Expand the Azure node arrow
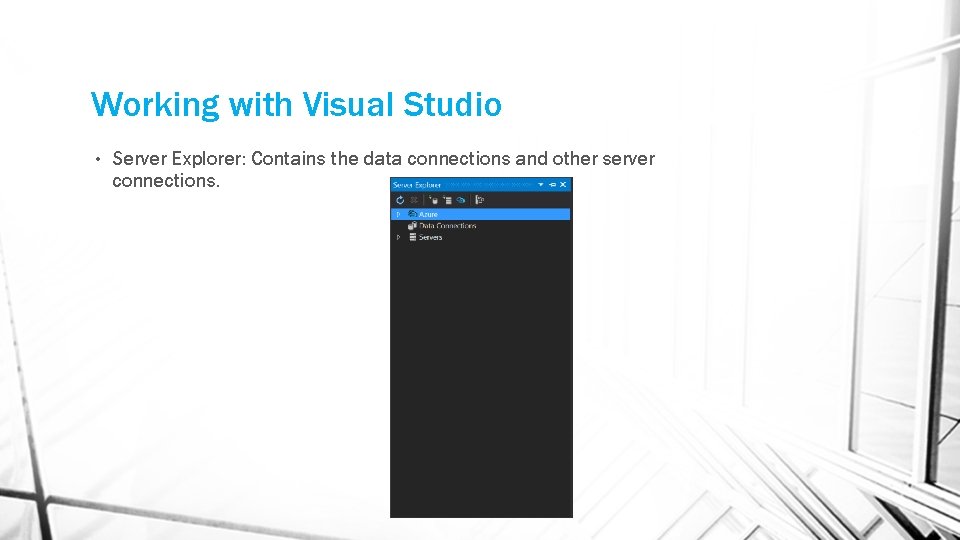The image size is (960, 540). coord(399,214)
